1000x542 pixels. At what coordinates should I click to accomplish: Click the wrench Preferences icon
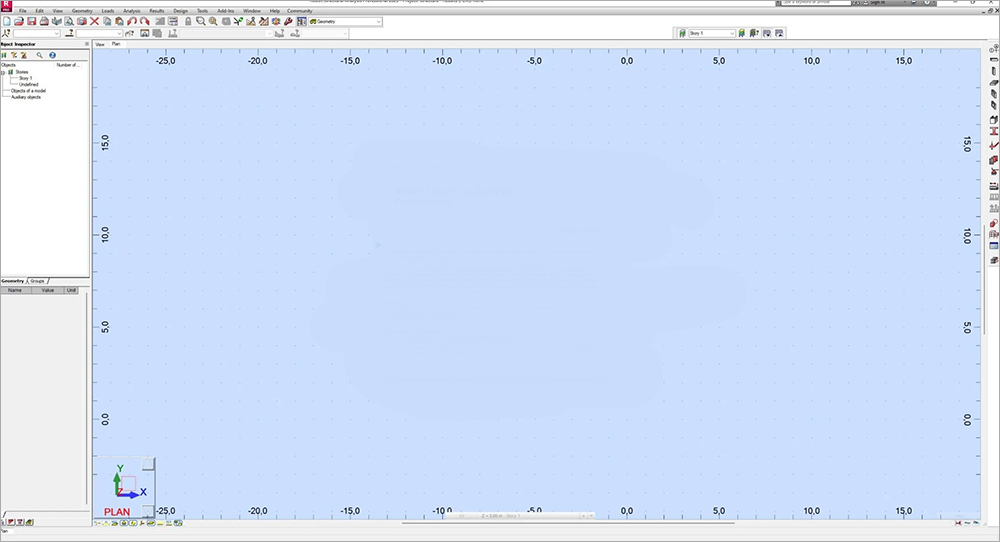[x=288, y=22]
